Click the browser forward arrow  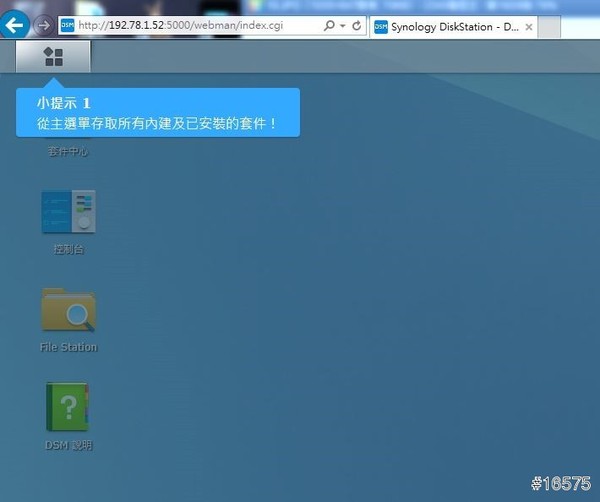point(44,26)
